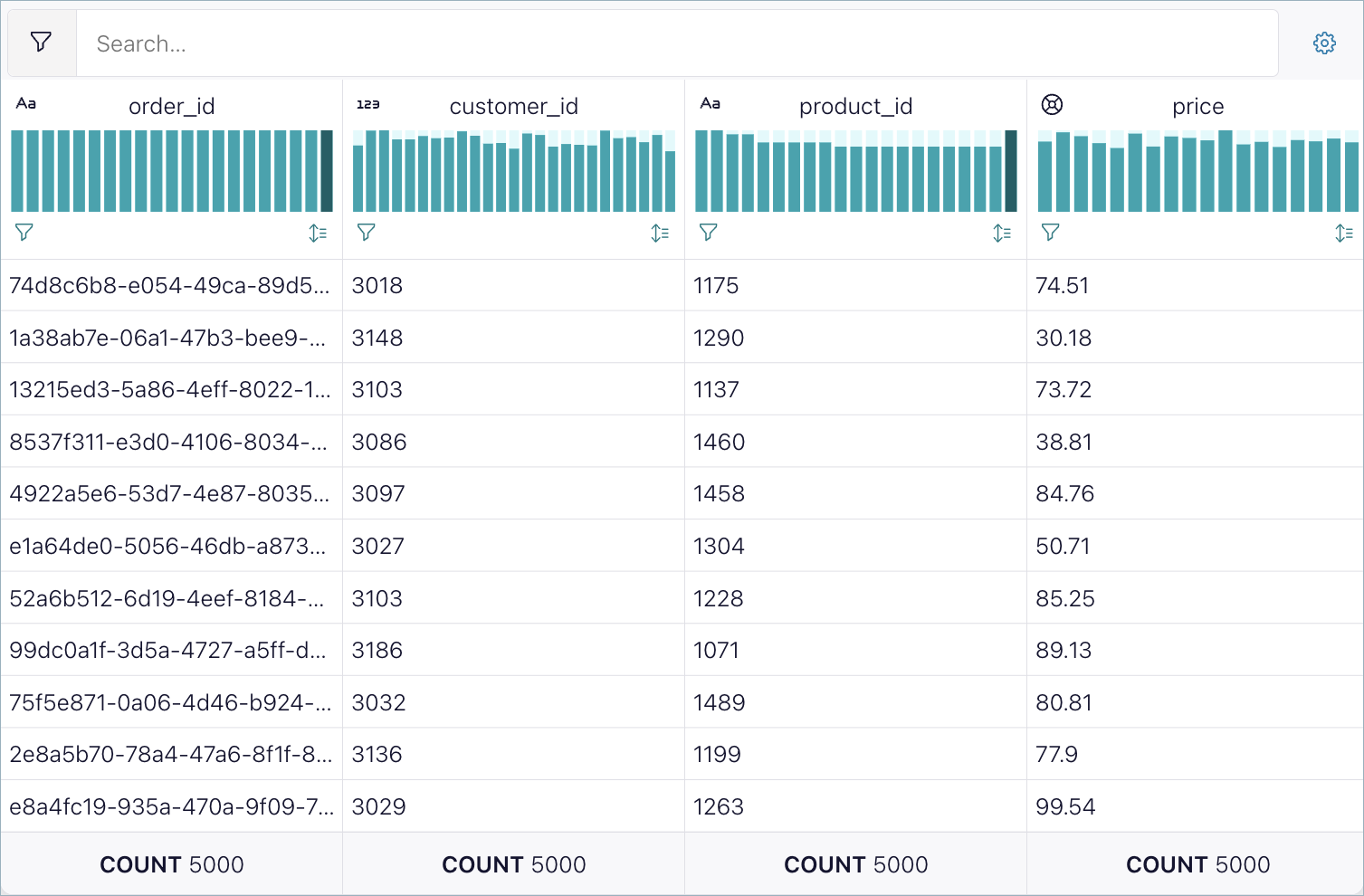Open the global filter icon beside search
Screen dimensions: 1364x896
tap(41, 43)
